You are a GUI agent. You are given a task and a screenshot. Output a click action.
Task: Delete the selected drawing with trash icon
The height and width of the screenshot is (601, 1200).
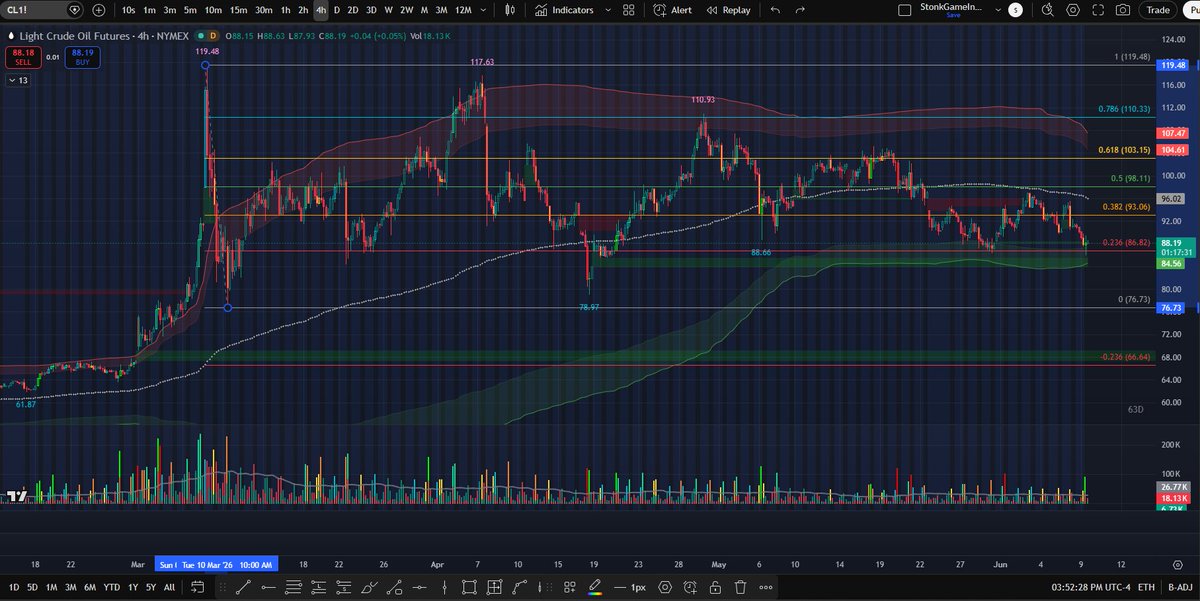[x=741, y=587]
